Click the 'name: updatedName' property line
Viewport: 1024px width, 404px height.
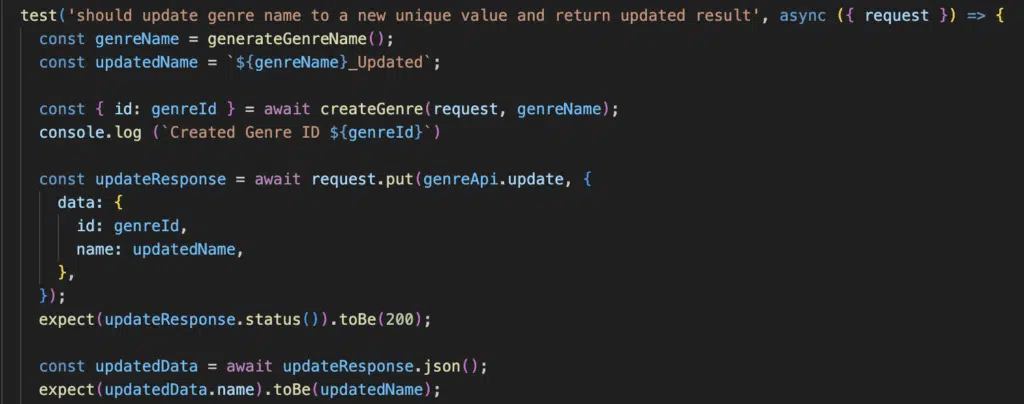pyautogui.click(x=160, y=249)
